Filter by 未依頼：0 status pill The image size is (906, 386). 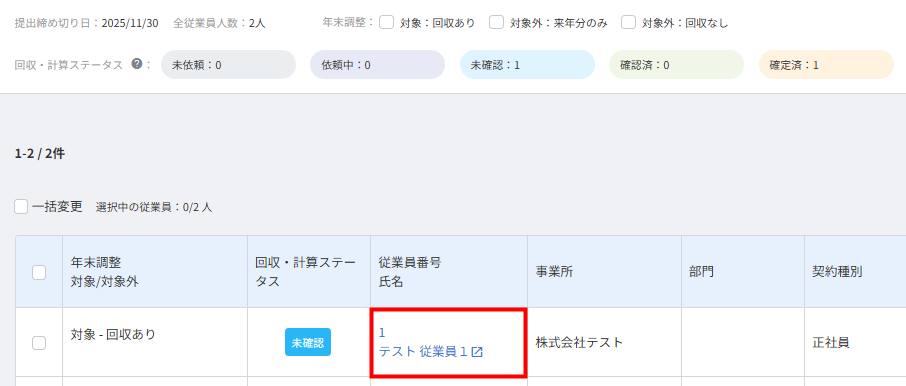(x=228, y=65)
